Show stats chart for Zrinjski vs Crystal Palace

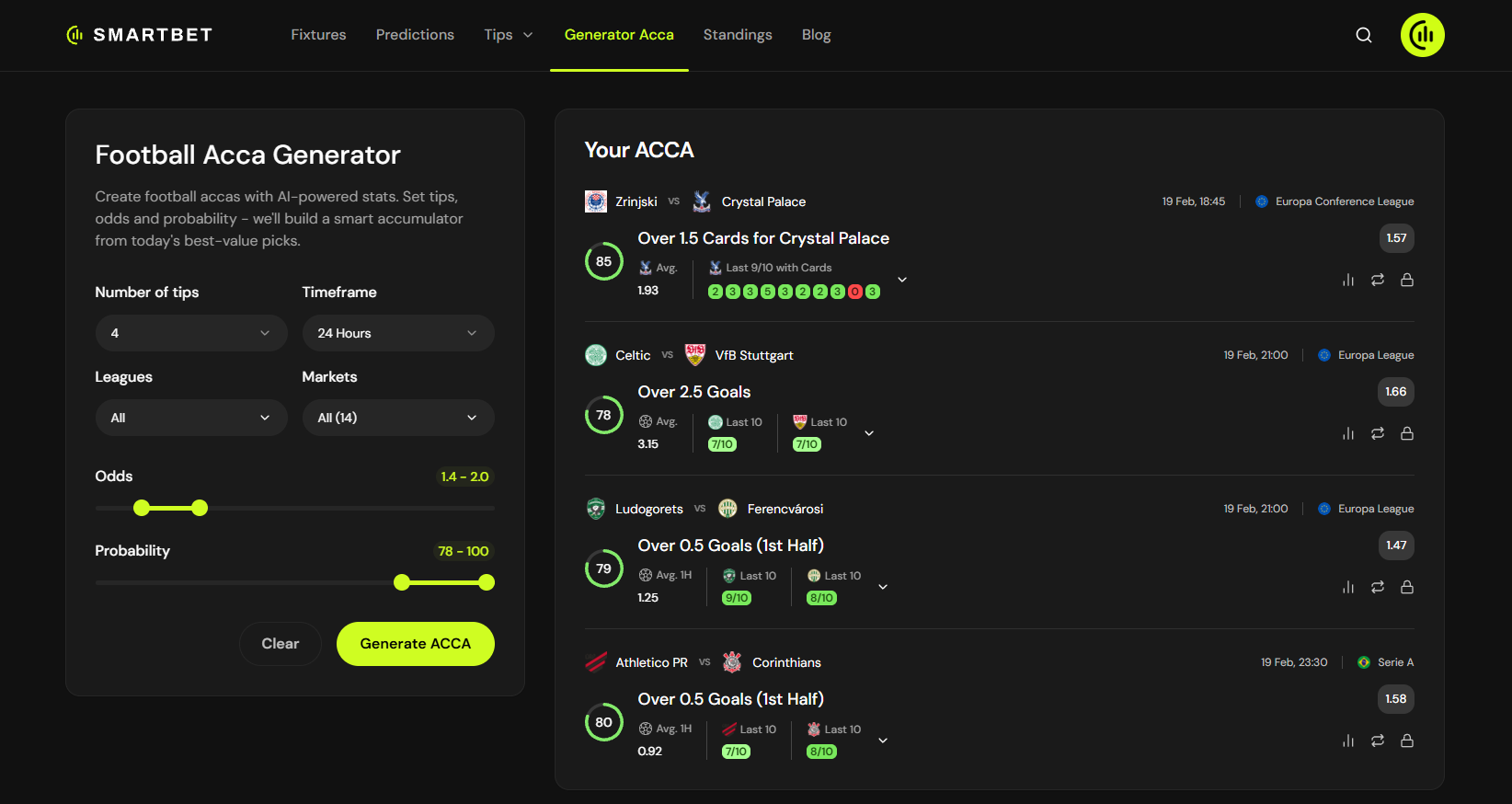1348,280
